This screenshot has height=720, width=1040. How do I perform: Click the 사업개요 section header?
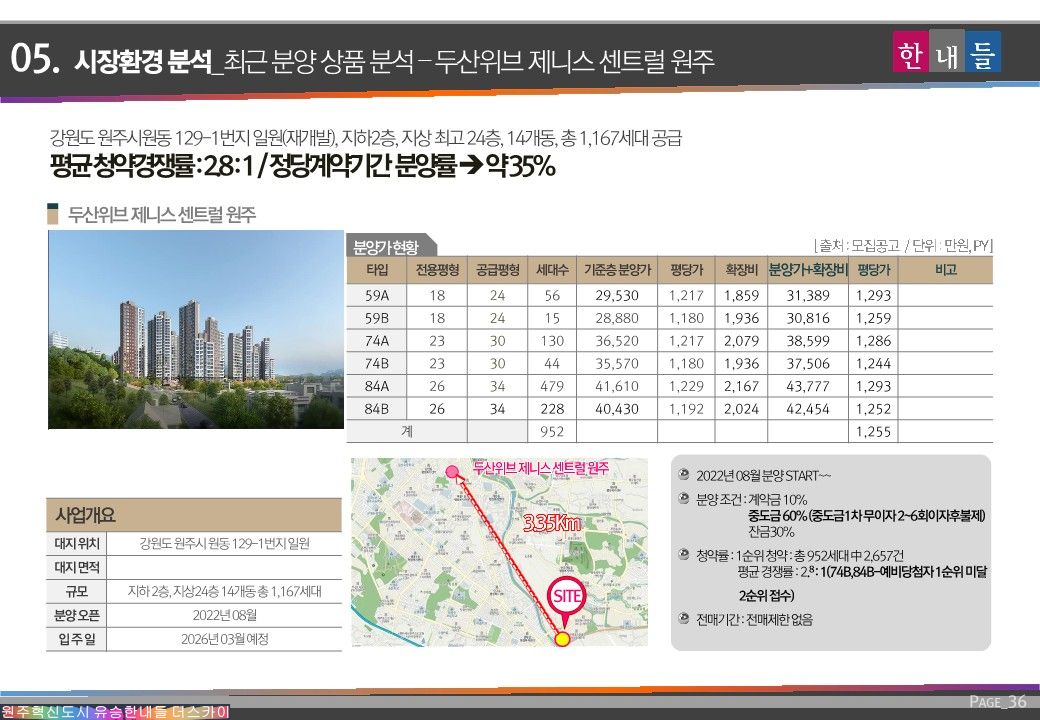point(194,515)
